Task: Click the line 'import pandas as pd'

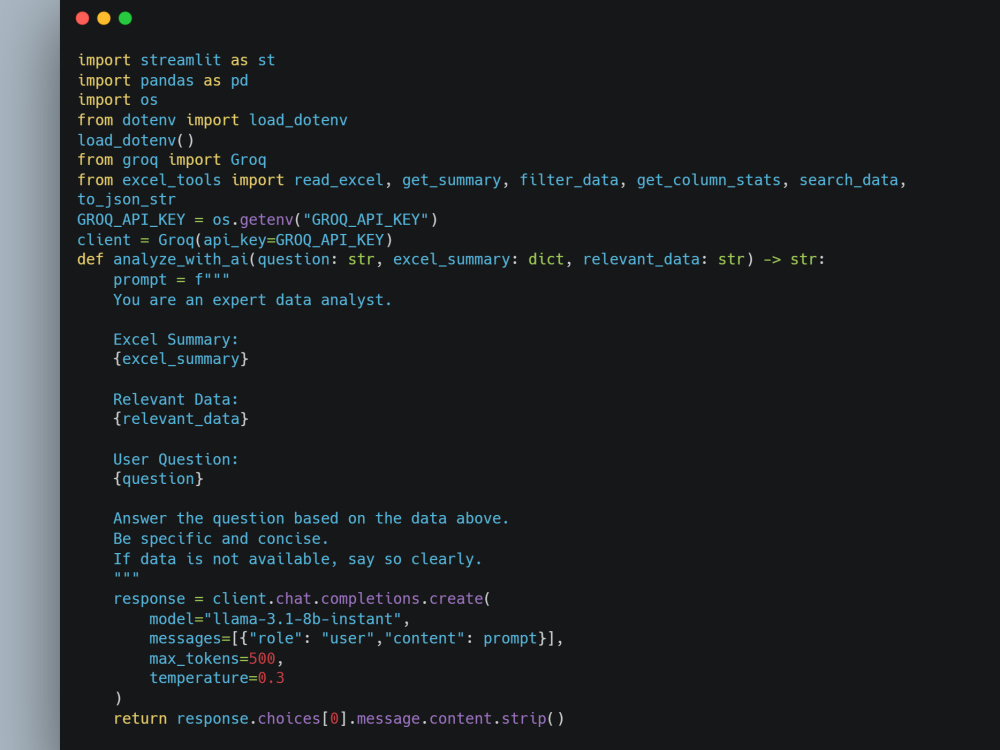Action: (x=163, y=80)
